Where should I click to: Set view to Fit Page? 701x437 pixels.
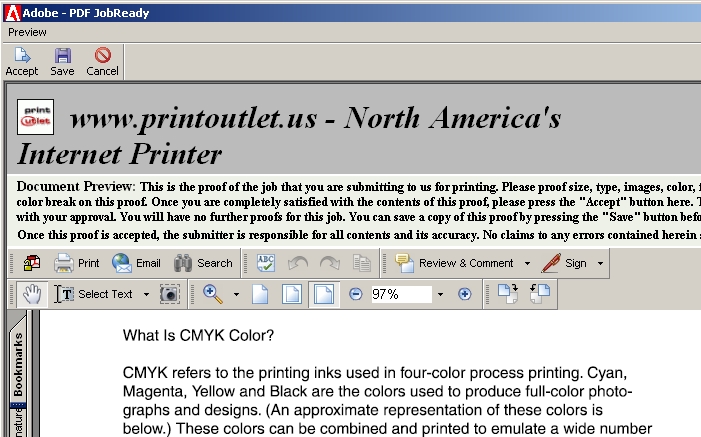pyautogui.click(x=291, y=294)
